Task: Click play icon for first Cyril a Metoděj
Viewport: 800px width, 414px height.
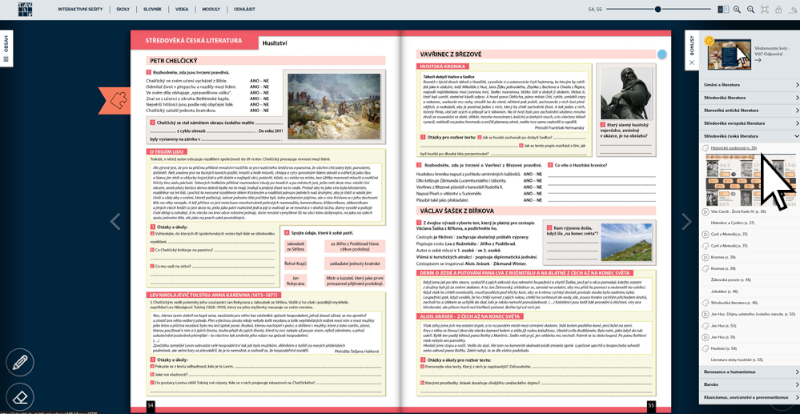Action: coord(706,234)
